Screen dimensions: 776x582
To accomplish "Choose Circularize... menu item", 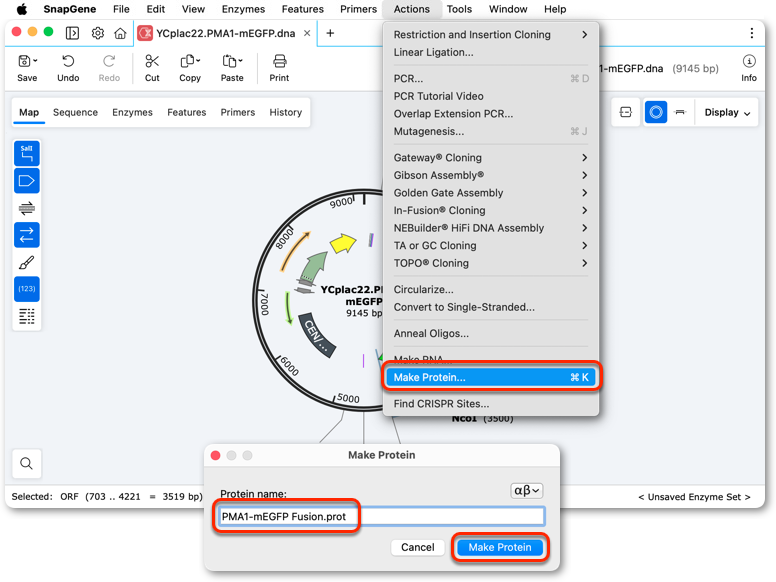I will 490,290.
